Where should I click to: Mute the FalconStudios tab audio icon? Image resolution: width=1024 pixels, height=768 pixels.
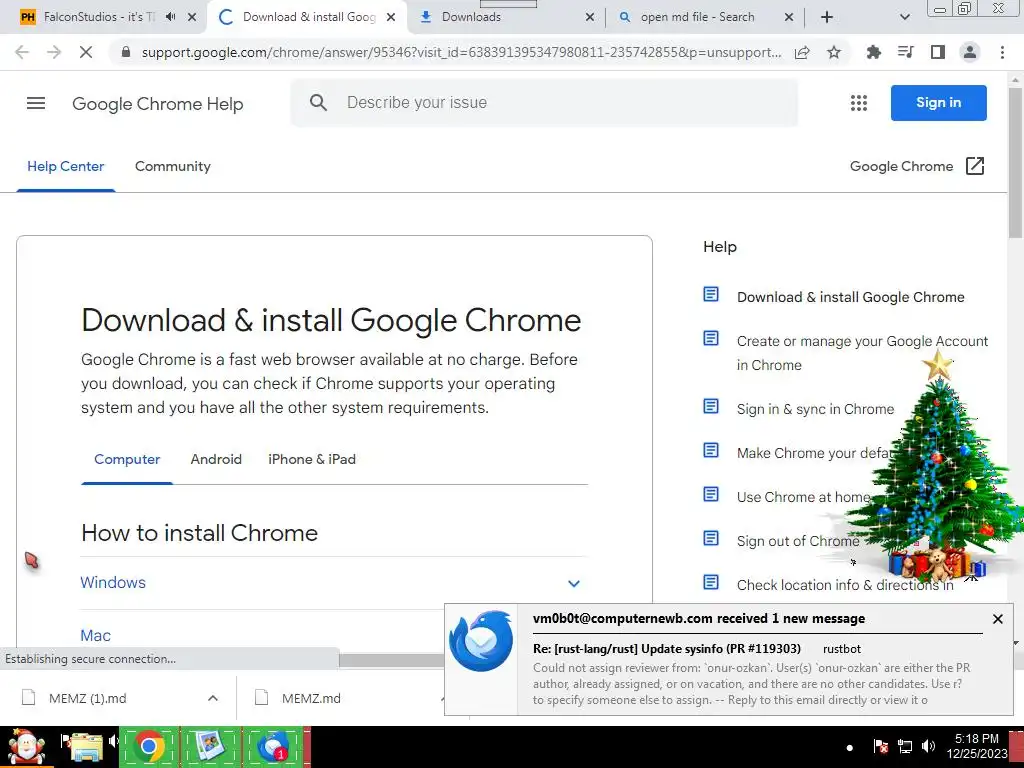click(x=170, y=17)
